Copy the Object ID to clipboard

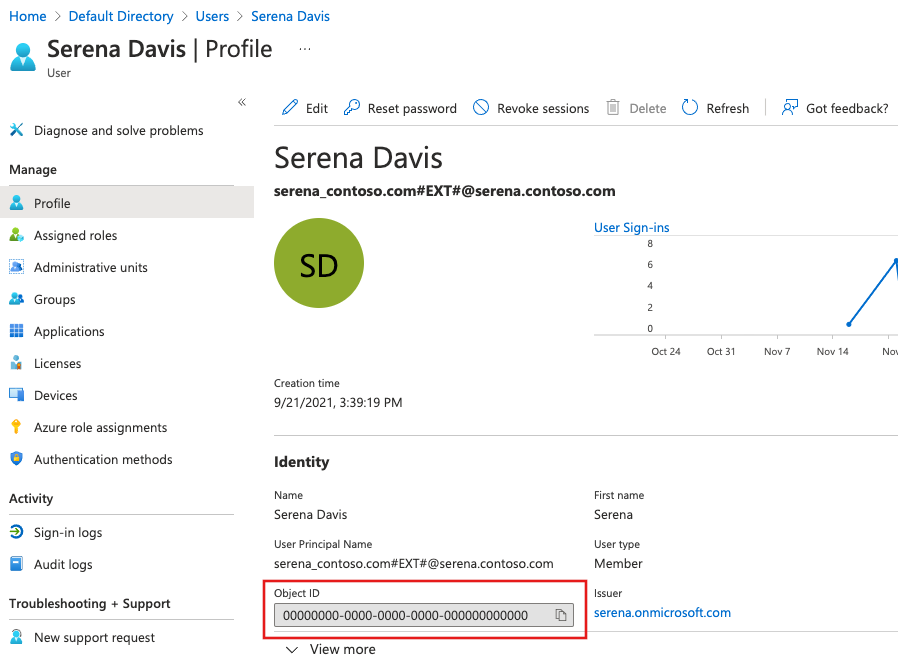tap(560, 615)
